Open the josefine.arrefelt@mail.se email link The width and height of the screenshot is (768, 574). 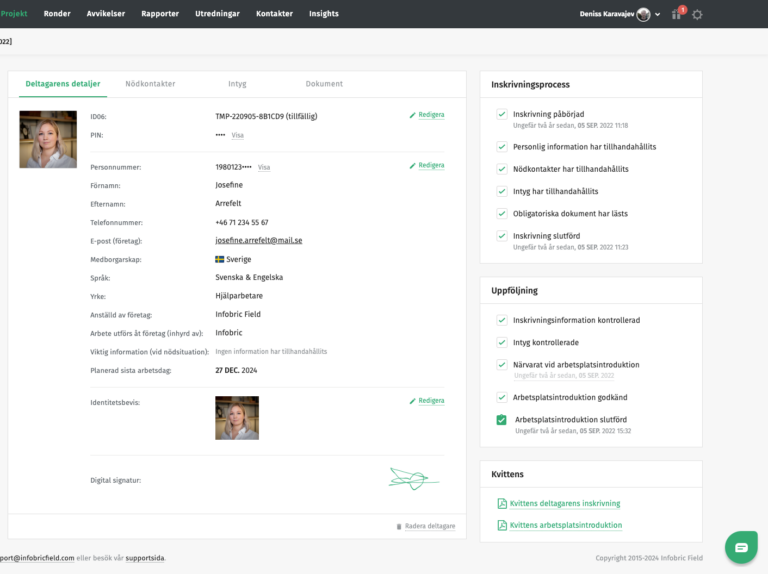click(x=258, y=240)
